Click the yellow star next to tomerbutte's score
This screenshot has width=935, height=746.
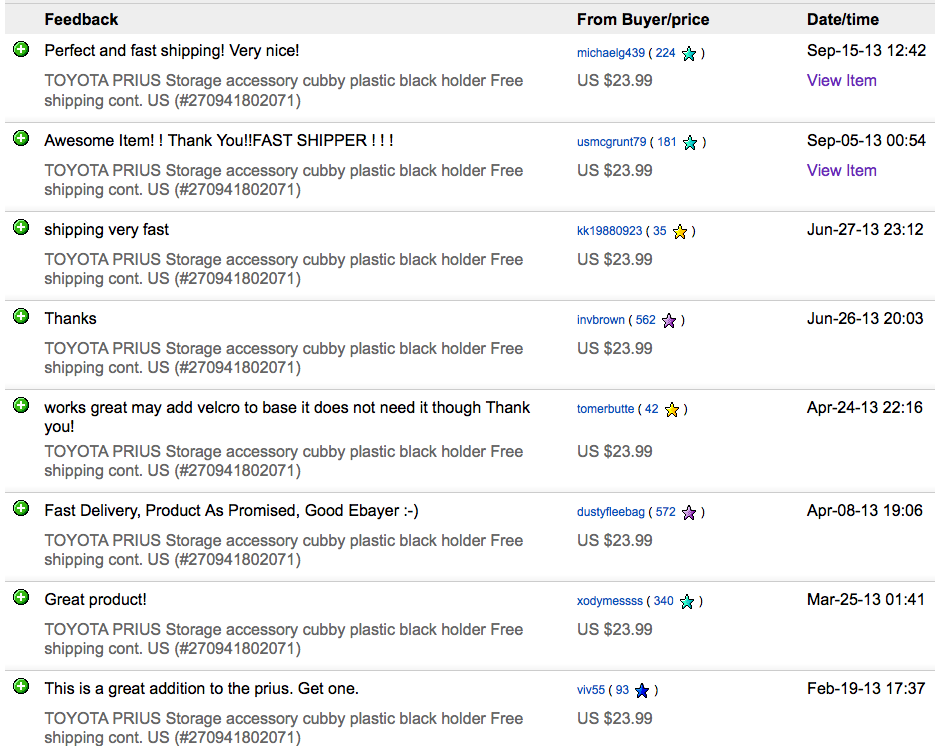coord(672,409)
